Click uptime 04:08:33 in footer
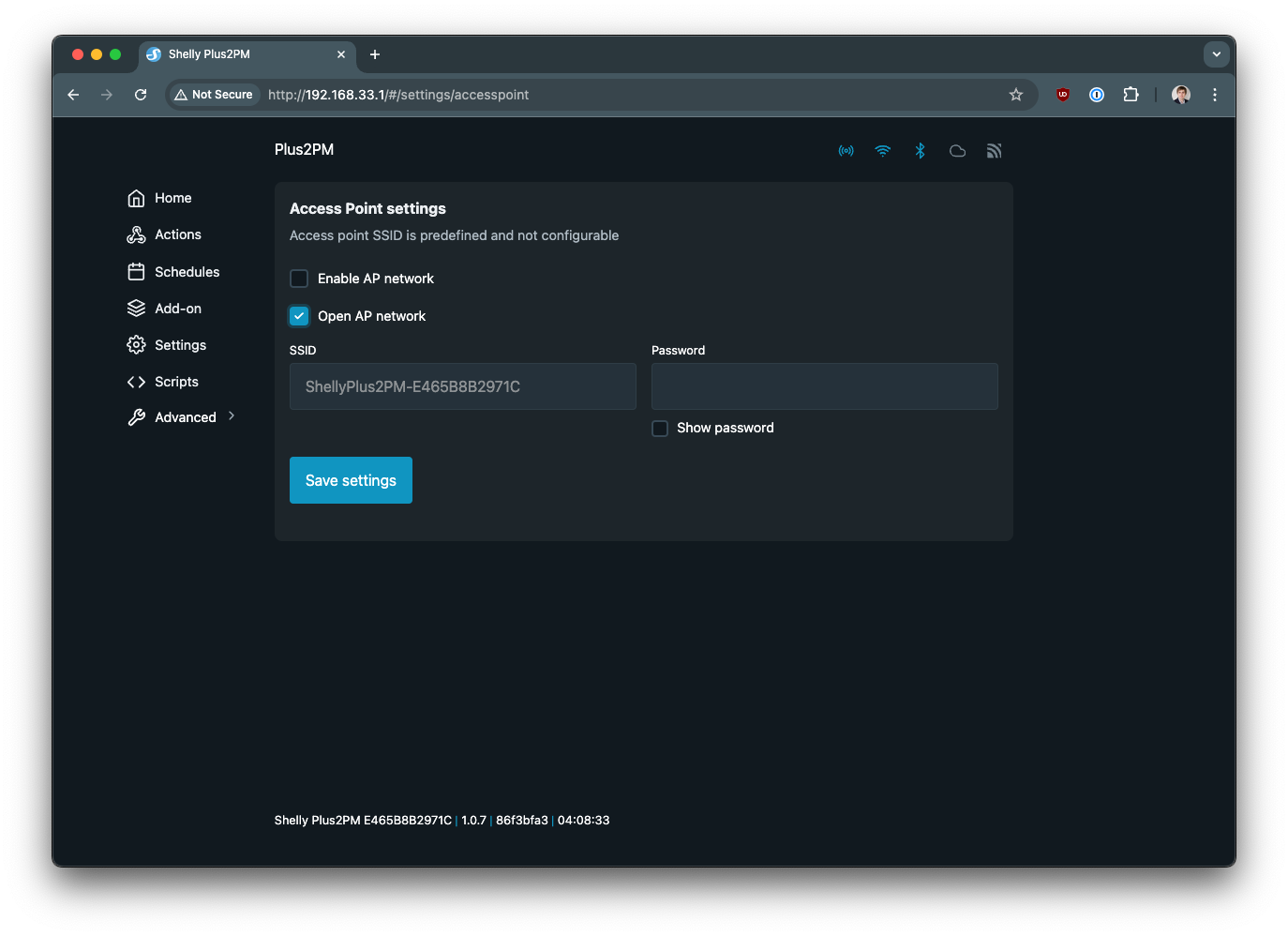The image size is (1288, 936). [583, 821]
